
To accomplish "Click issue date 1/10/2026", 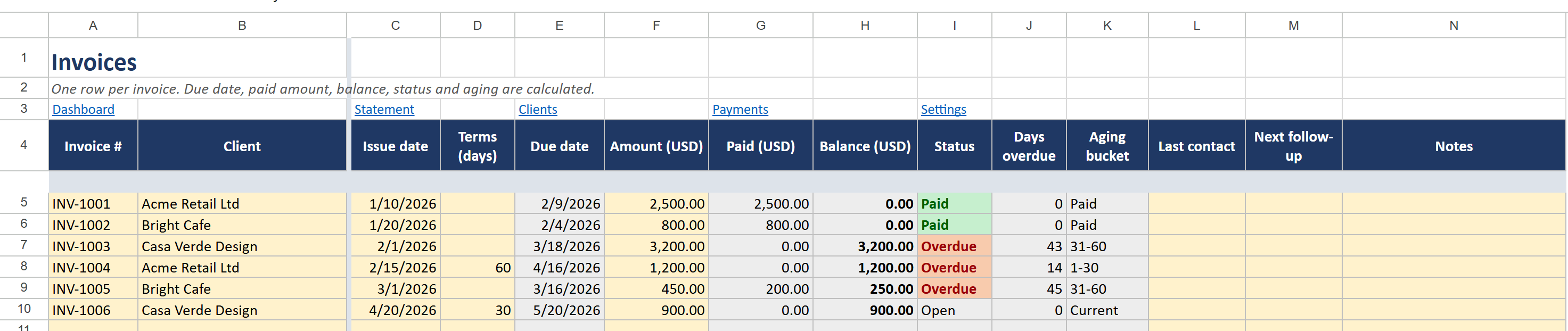I will coord(396,204).
